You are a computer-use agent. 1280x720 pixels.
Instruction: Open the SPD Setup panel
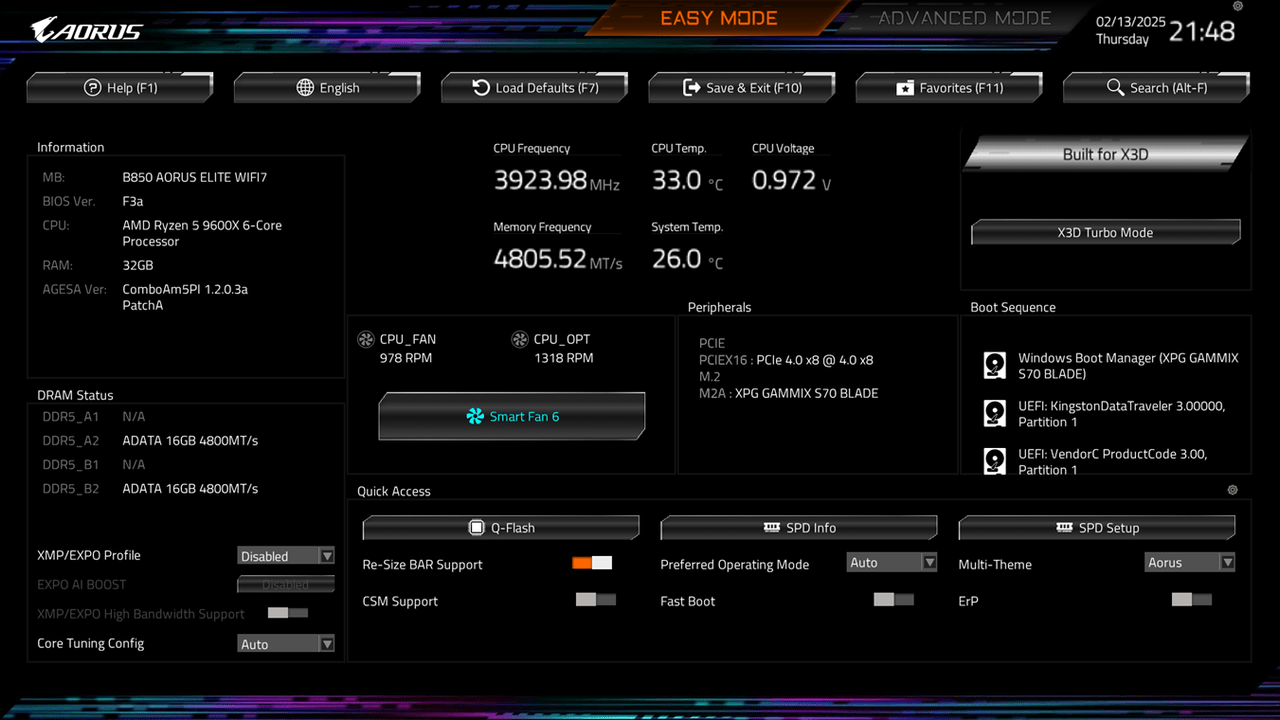(x=1096, y=527)
